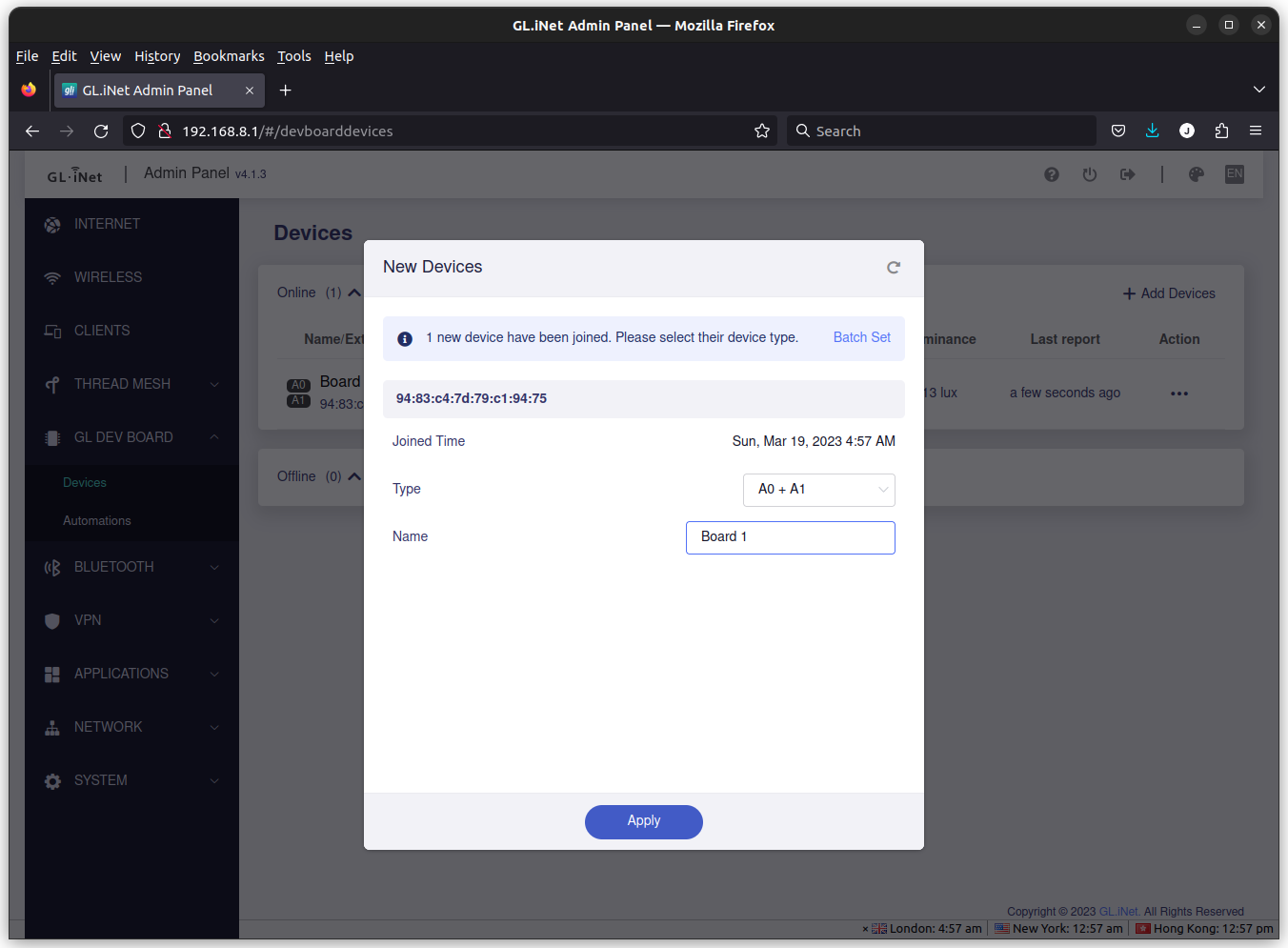Click the Network topology icon in sidebar
This screenshot has width=1288, height=948.
(52, 728)
